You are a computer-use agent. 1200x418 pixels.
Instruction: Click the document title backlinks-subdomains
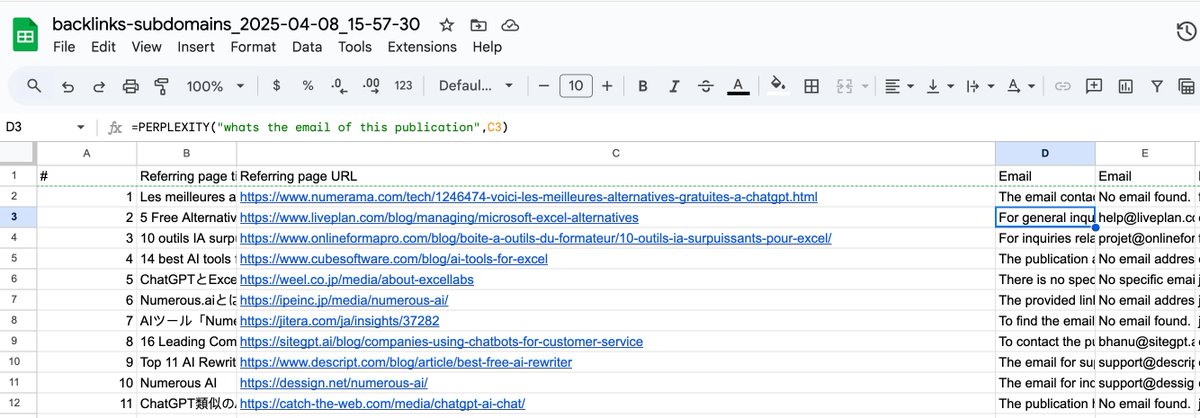[236, 23]
